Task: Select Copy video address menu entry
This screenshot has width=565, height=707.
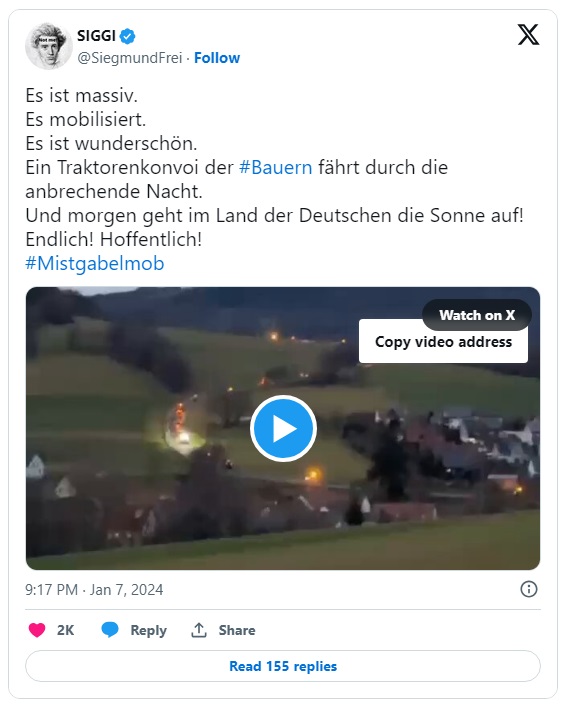Action: 443,342
